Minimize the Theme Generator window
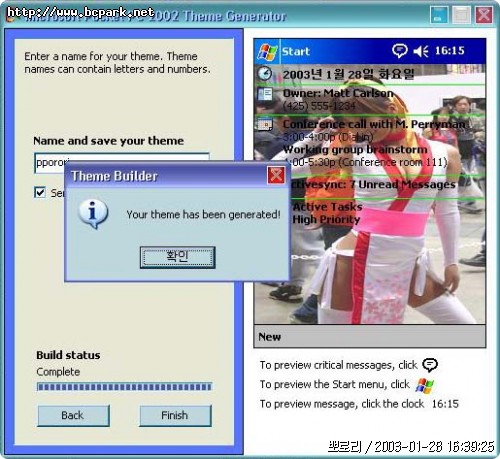This screenshot has height=459, width=500. click(x=439, y=15)
